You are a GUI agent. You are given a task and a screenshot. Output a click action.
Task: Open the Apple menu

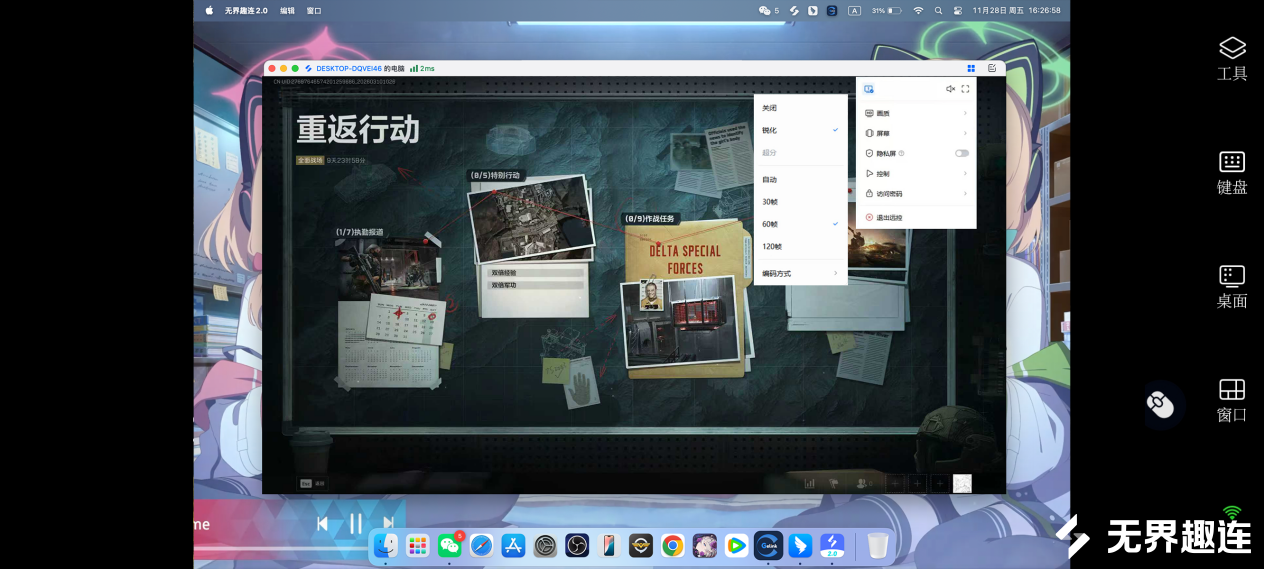pyautogui.click(x=209, y=10)
